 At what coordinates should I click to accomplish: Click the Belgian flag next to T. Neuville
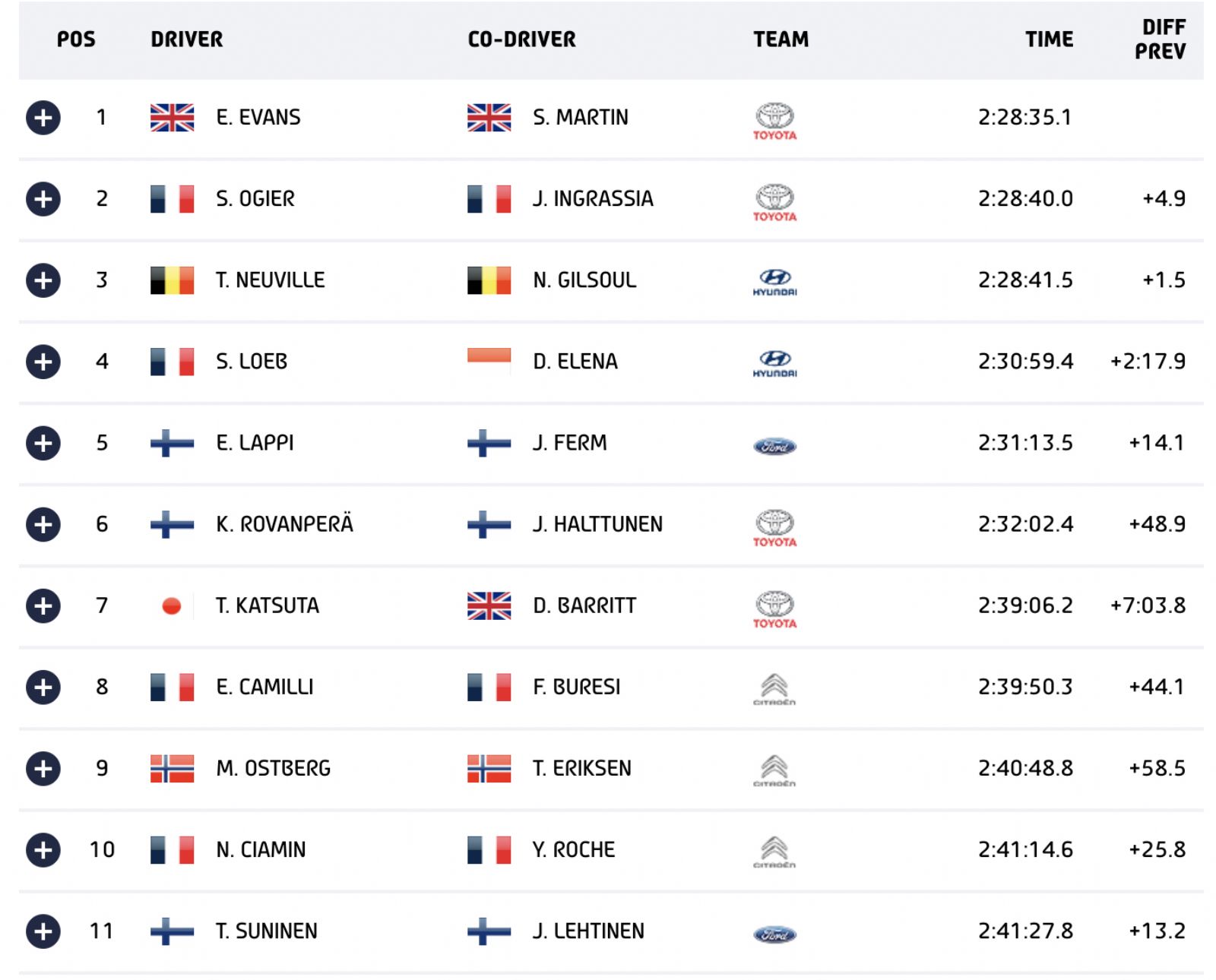tap(172, 280)
